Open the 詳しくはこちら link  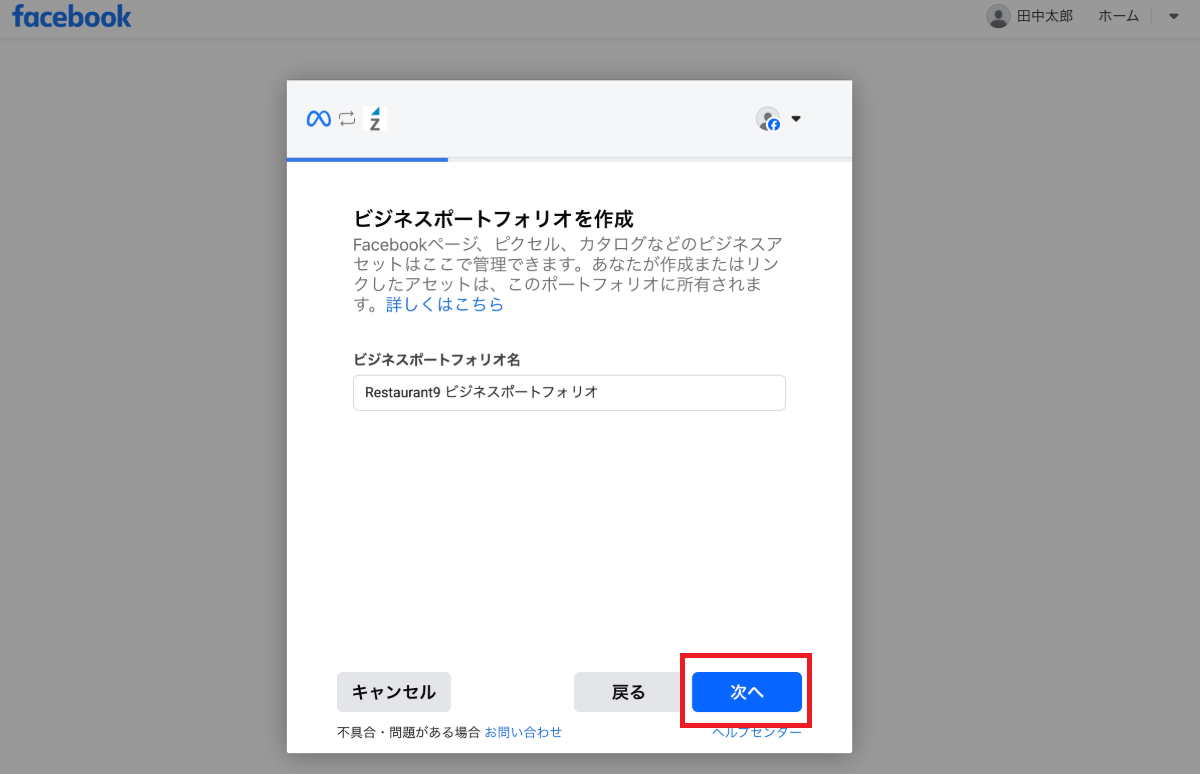click(x=445, y=305)
